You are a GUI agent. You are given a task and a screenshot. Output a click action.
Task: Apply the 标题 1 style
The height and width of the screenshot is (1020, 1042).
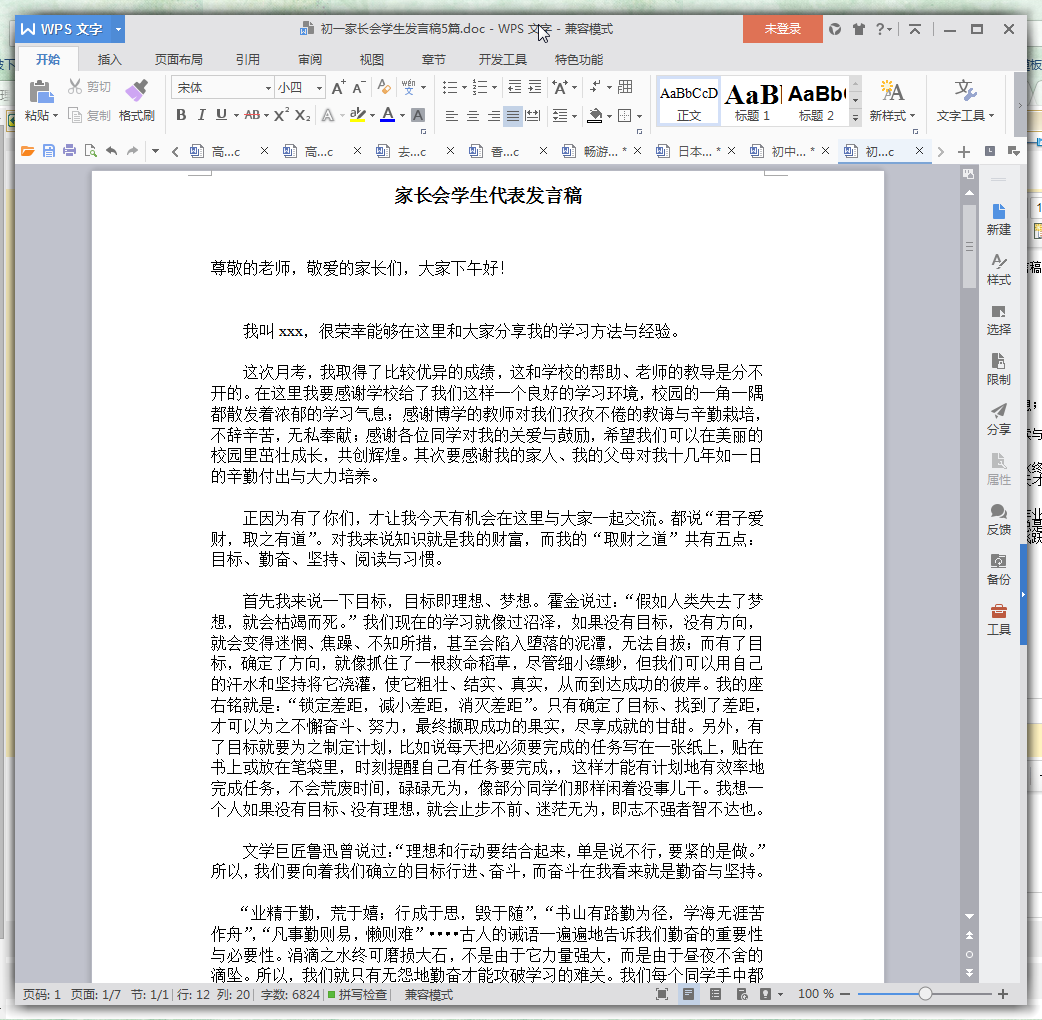[x=752, y=101]
